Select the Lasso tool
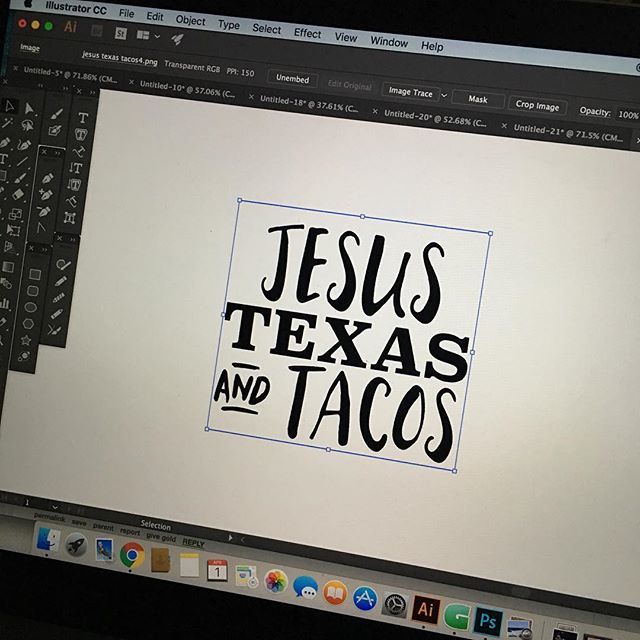The width and height of the screenshot is (640, 640). 27,126
